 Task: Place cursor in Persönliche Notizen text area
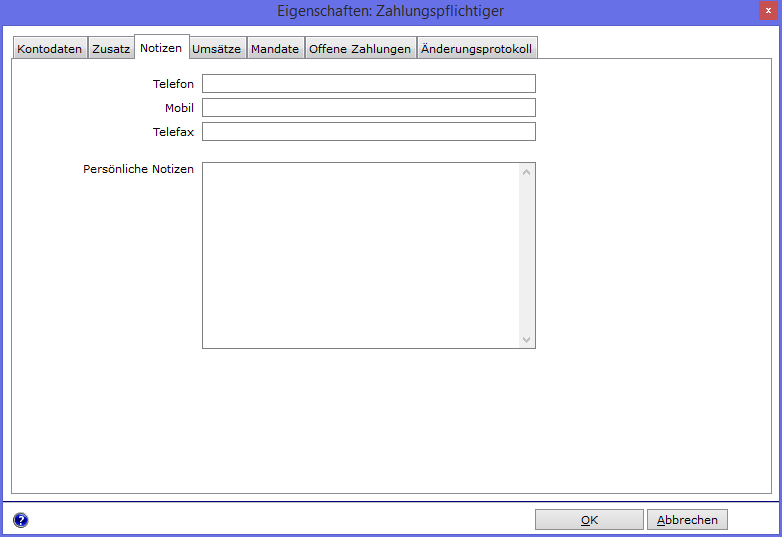click(x=361, y=255)
